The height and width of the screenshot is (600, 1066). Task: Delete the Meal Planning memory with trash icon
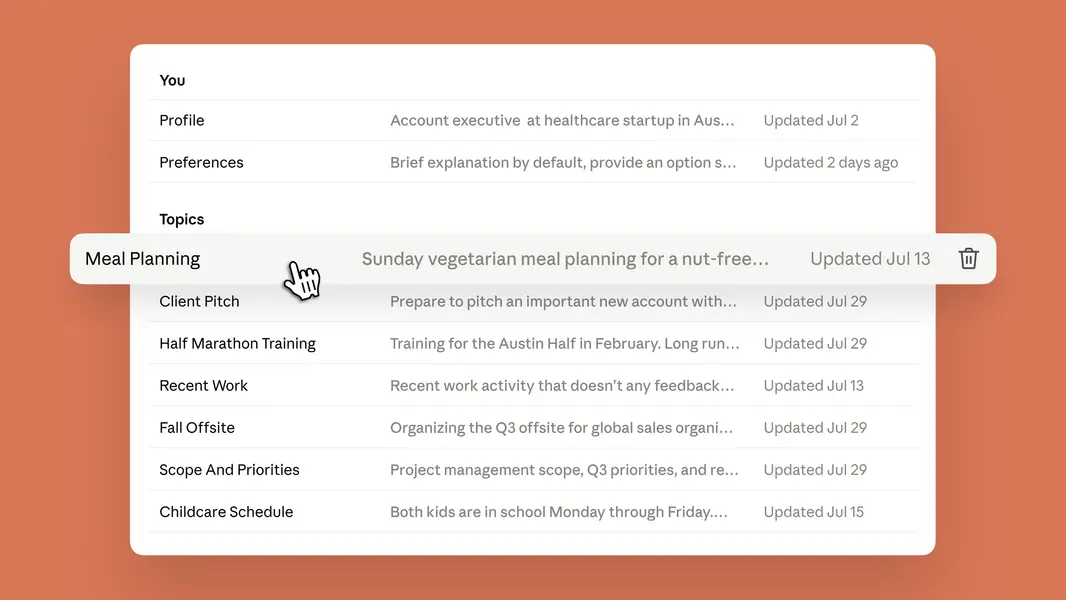click(968, 258)
